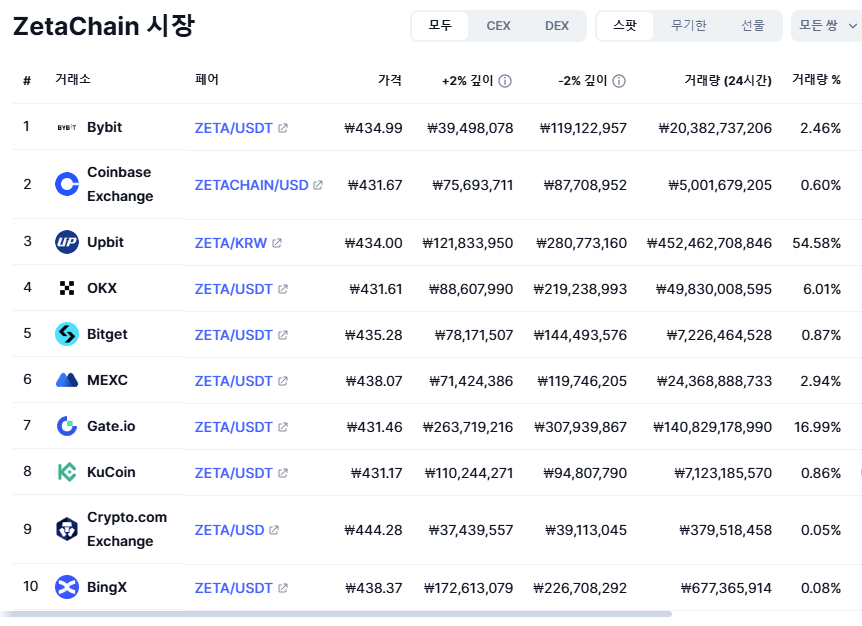Sort by the 거래량 % column header
The width and height of the screenshot is (862, 626).
pos(816,80)
